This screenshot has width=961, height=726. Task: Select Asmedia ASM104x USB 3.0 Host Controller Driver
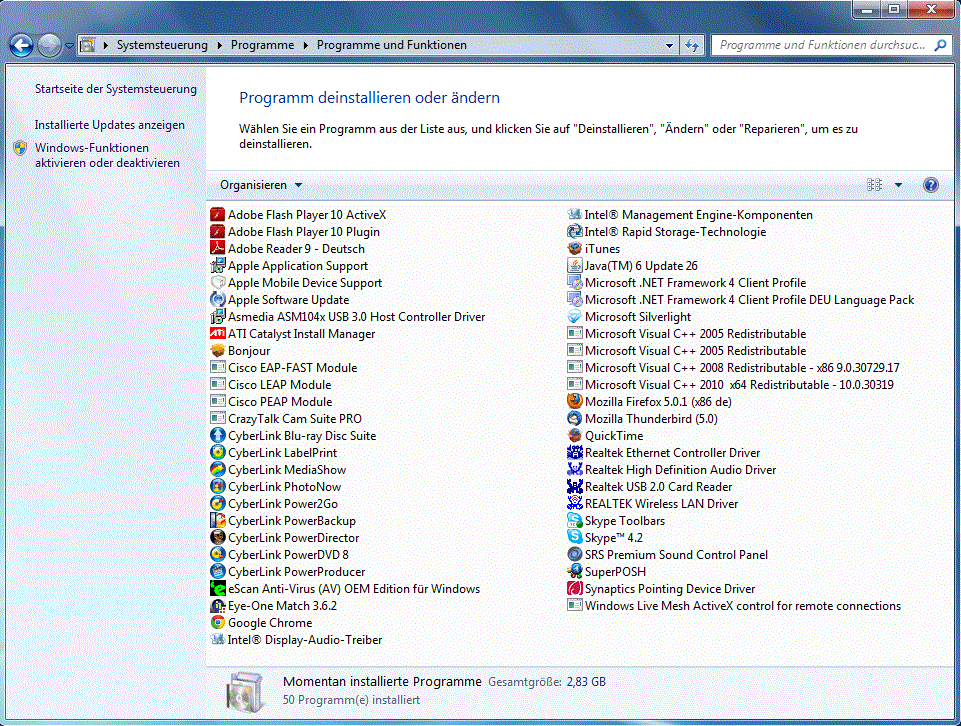[348, 316]
